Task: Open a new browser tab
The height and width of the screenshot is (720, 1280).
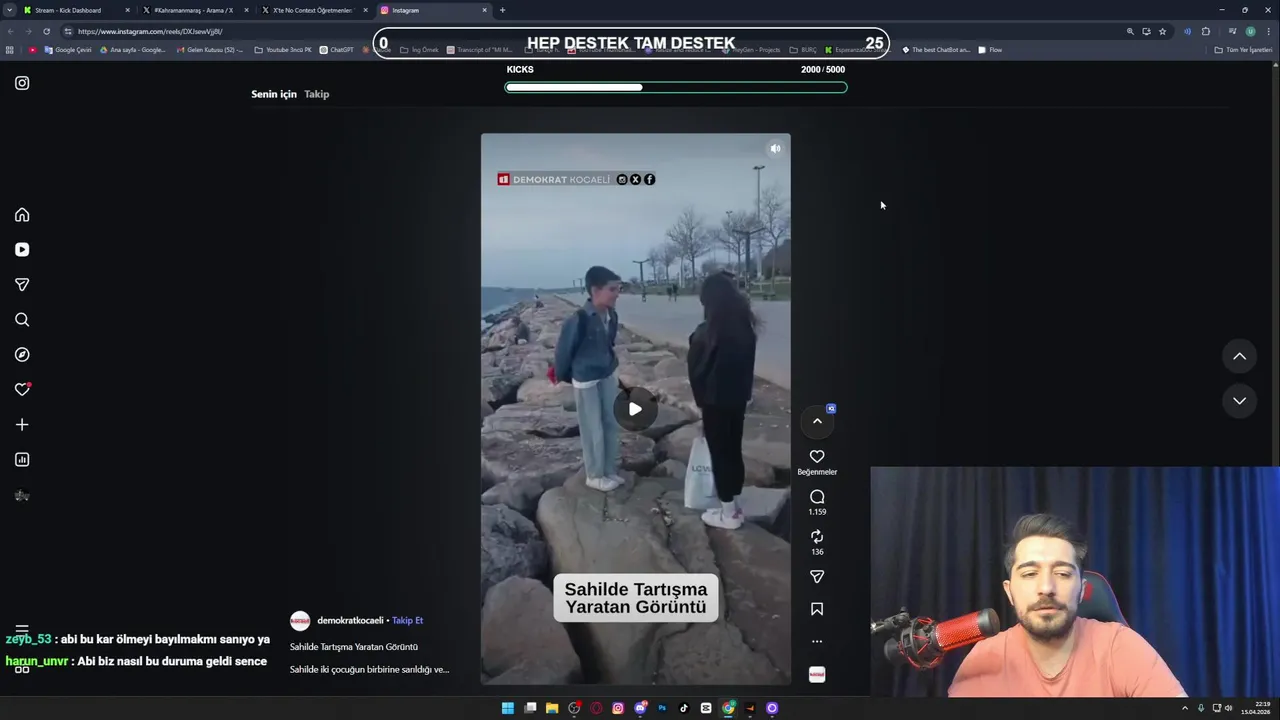Action: click(502, 10)
